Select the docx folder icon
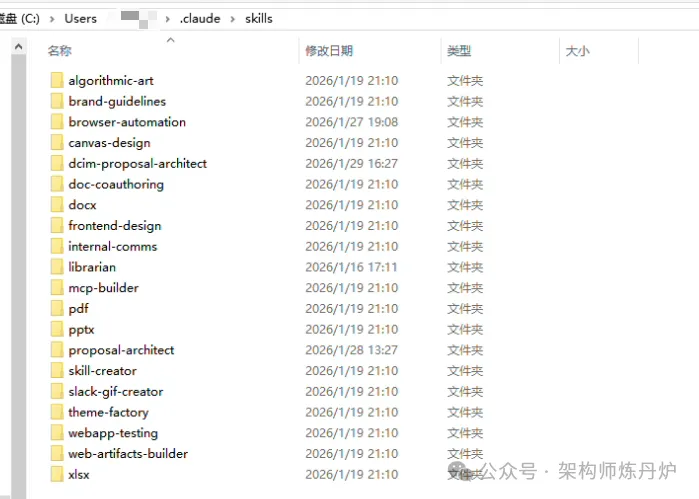Viewport: 699px width, 499px height. click(56, 205)
